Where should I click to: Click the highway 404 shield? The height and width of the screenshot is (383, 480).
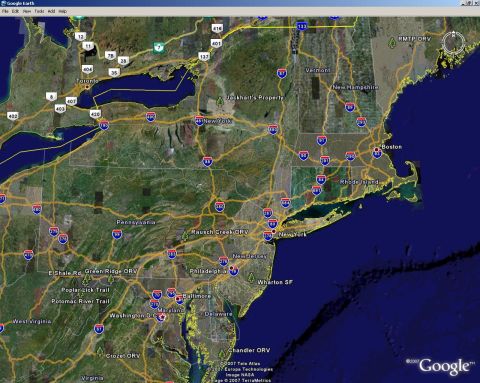tap(87, 69)
